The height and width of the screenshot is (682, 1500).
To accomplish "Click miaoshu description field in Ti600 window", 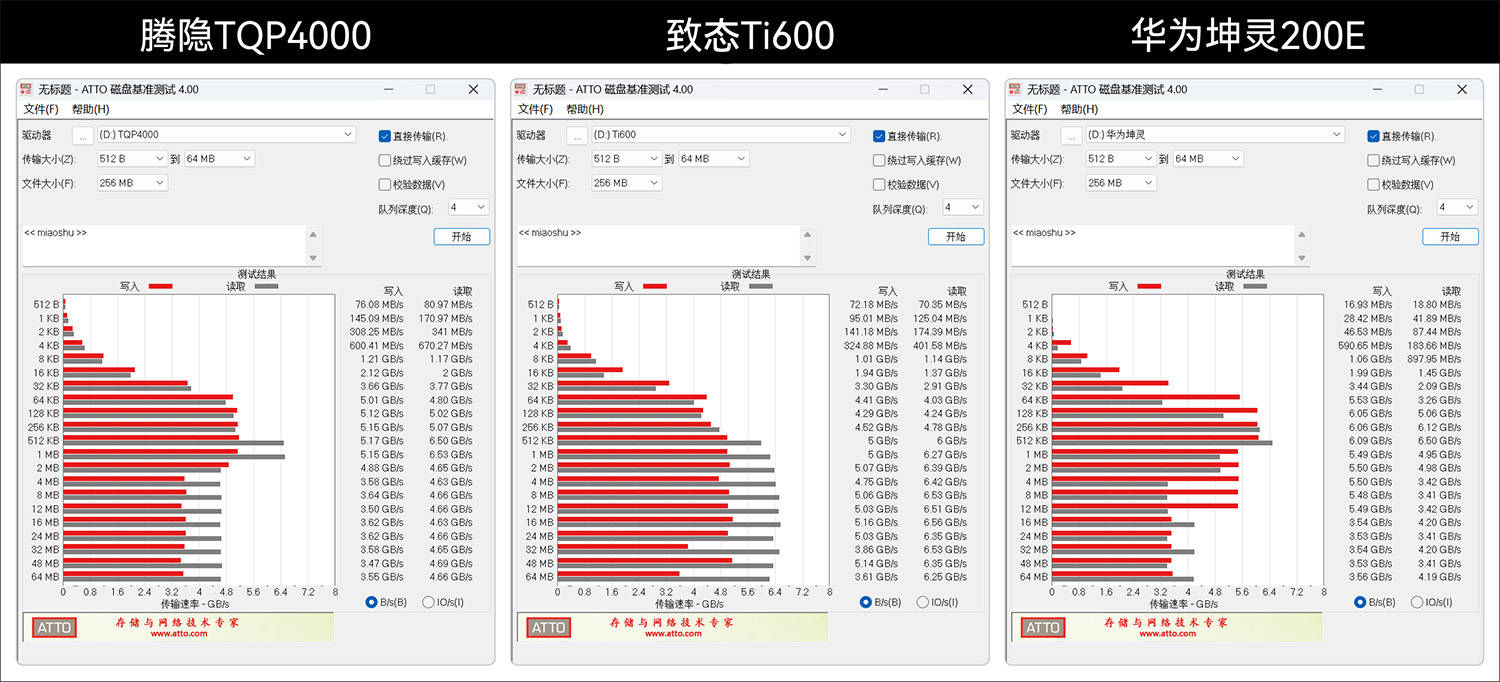I will [x=658, y=246].
